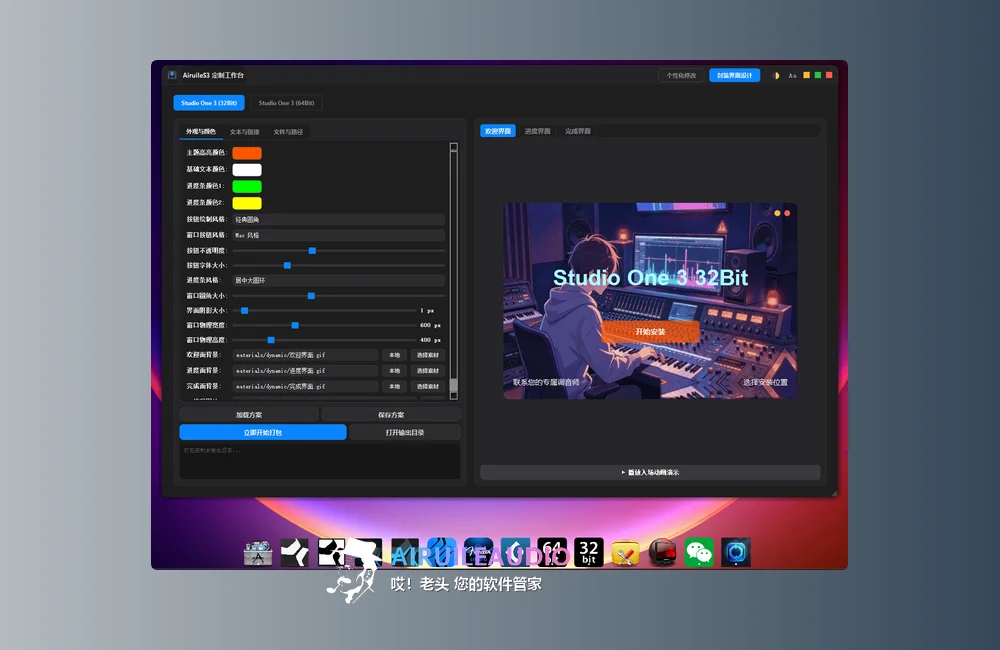Switch to 个性化修改 mode

pos(681,75)
